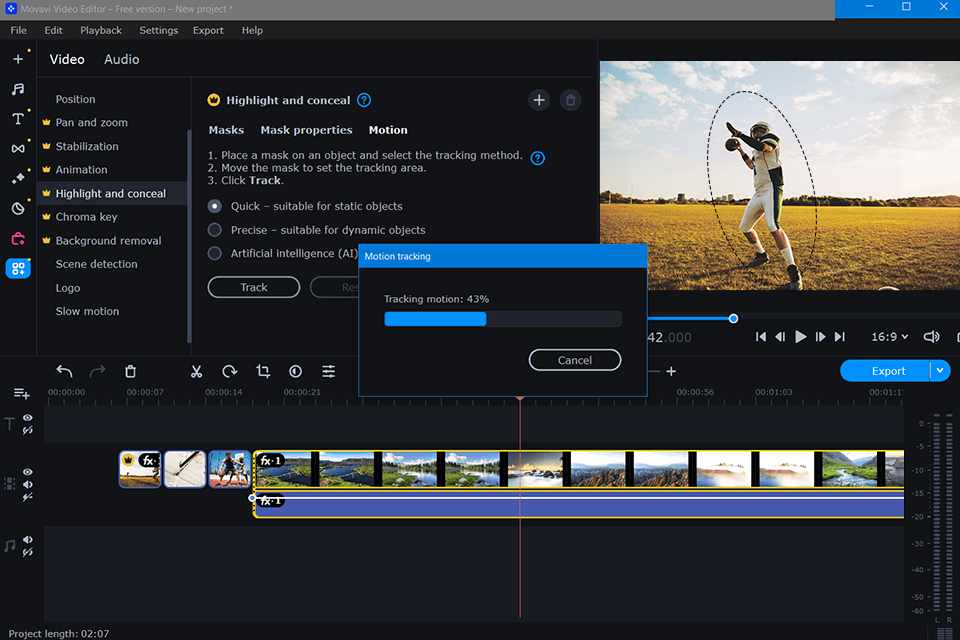Click the Undo arrow above timeline
The width and height of the screenshot is (960, 640).
[64, 371]
